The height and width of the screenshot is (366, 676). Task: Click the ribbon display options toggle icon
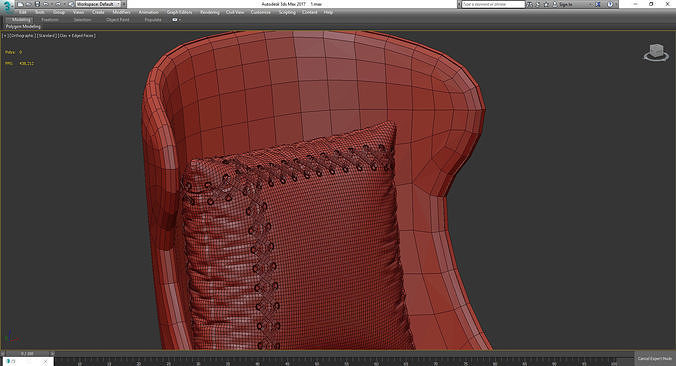(x=176, y=19)
